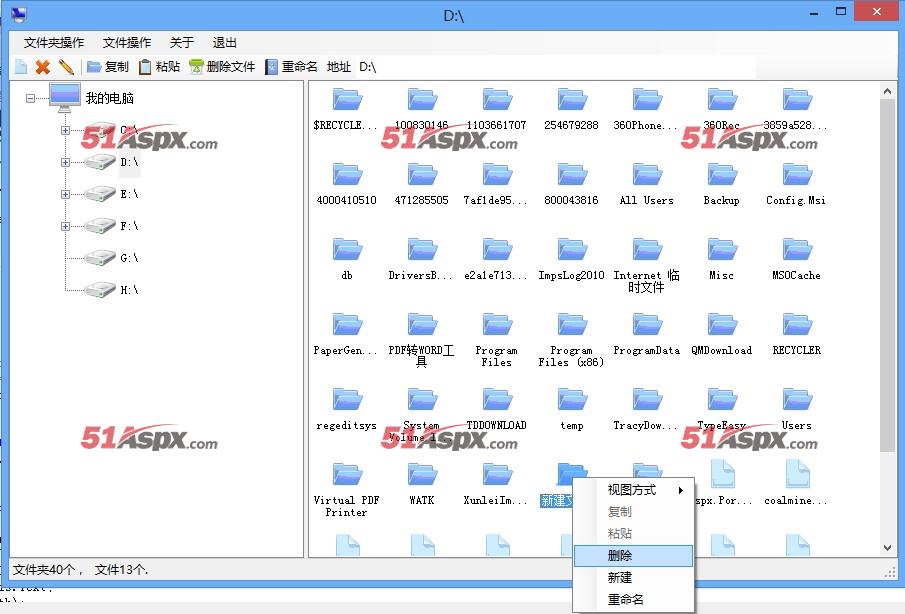The height and width of the screenshot is (614, 905).
Task: Select the Users folder
Action: [x=796, y=409]
